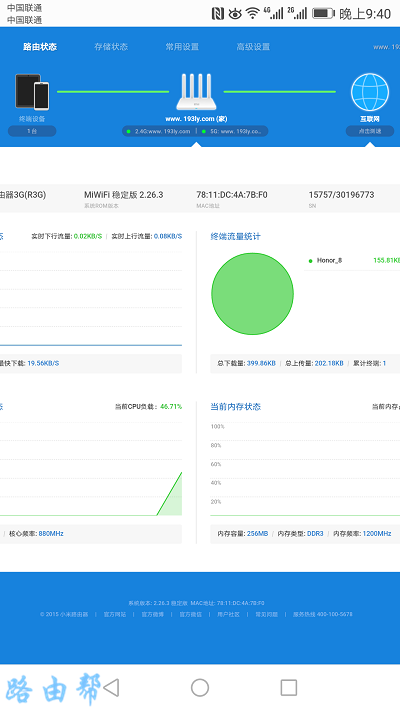Tap the green traffic pie chart
This screenshot has width=400, height=711.
(252, 294)
